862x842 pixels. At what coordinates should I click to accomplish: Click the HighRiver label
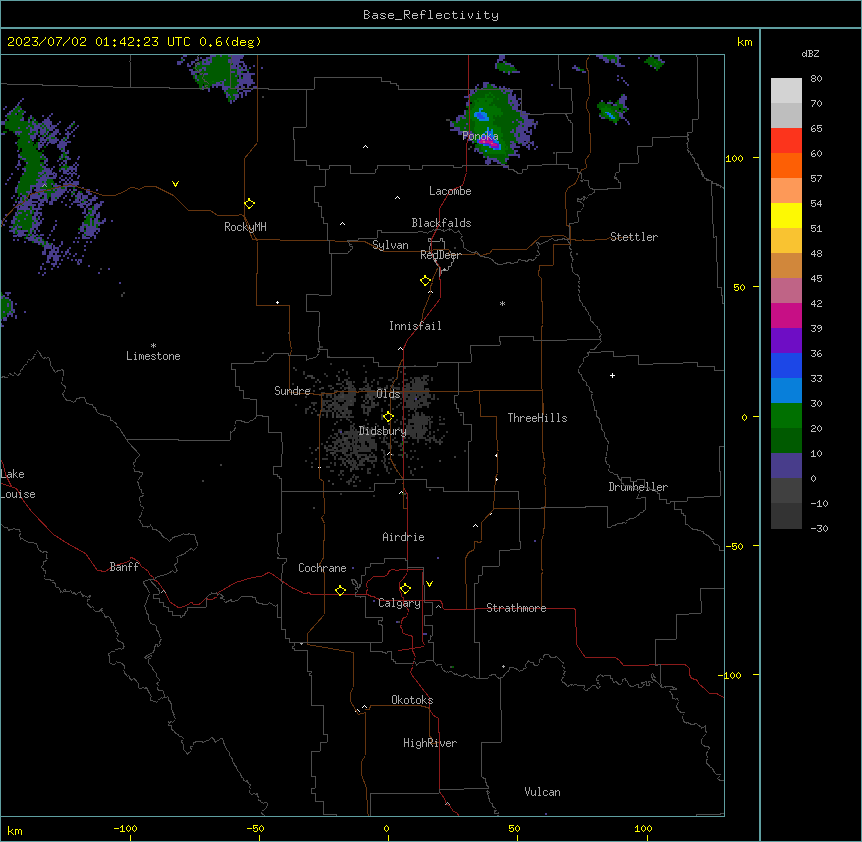[x=430, y=743]
